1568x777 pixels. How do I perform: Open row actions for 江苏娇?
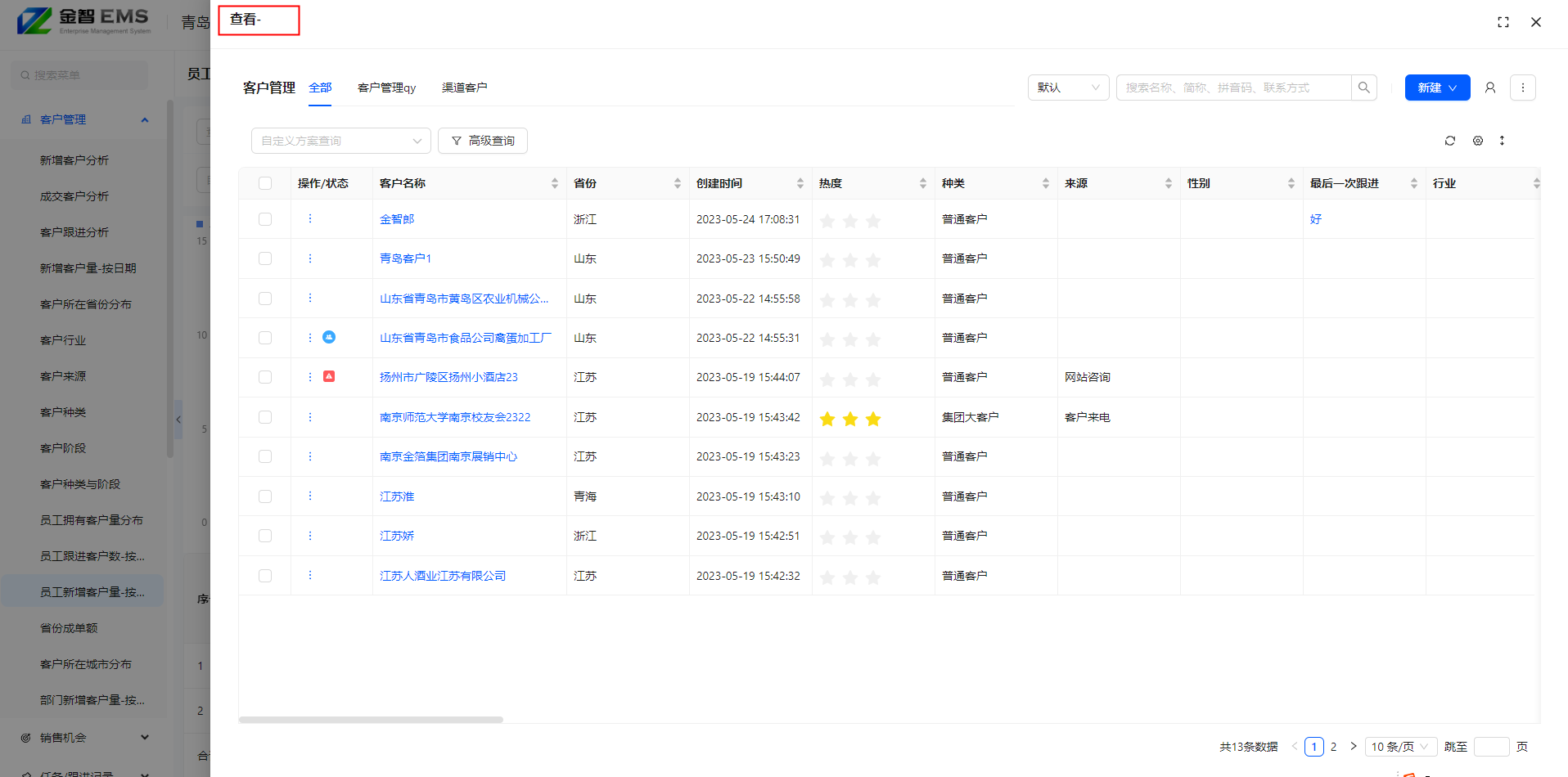[x=310, y=536]
